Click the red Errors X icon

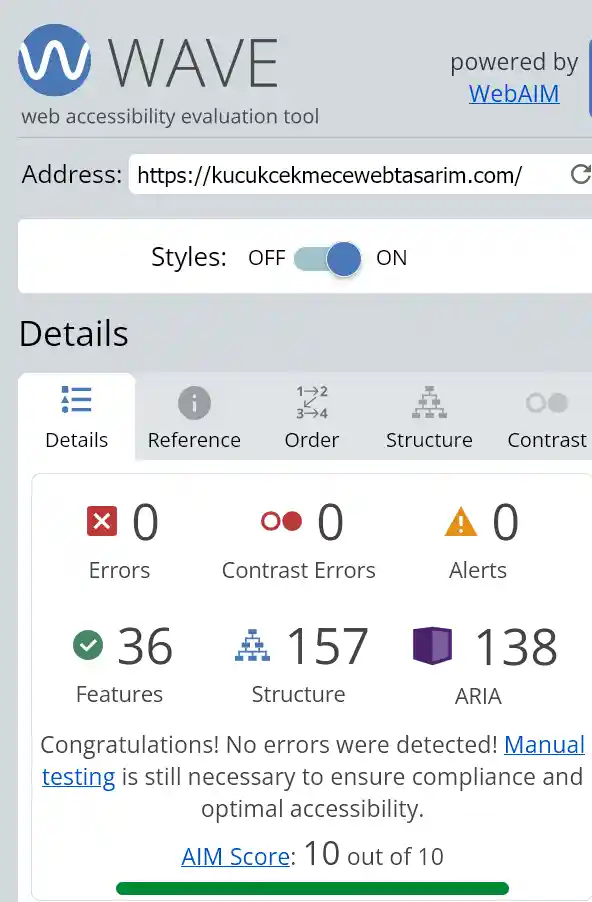pos(102,521)
